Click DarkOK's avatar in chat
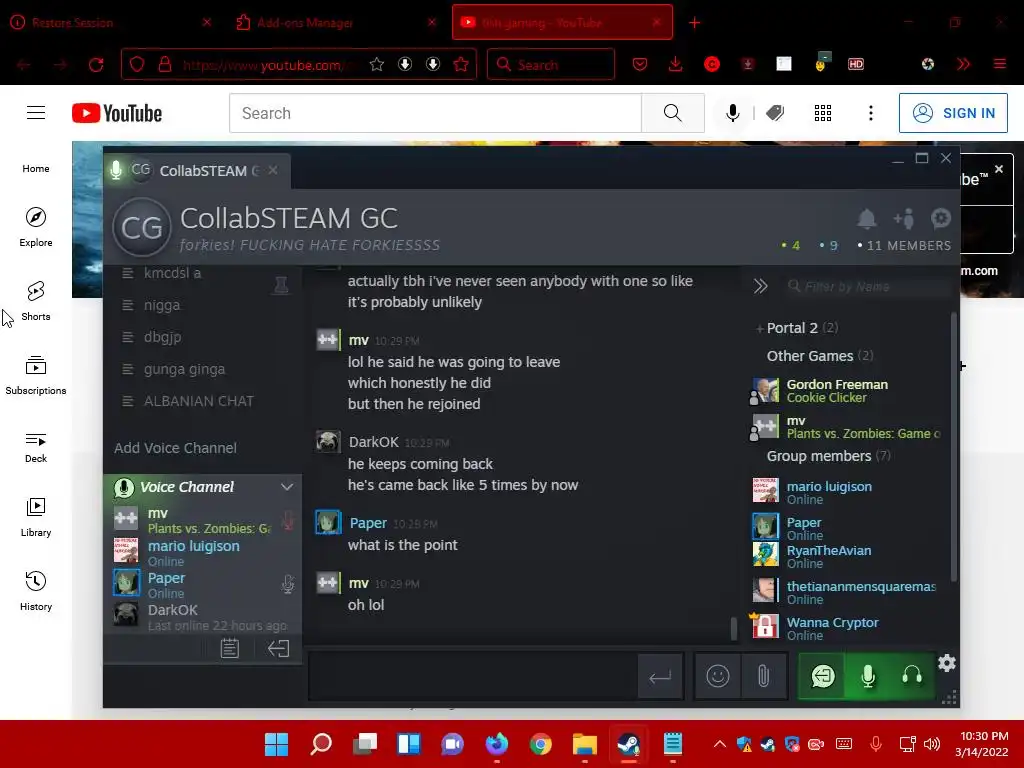Viewport: 1024px width, 768px height. [x=328, y=441]
